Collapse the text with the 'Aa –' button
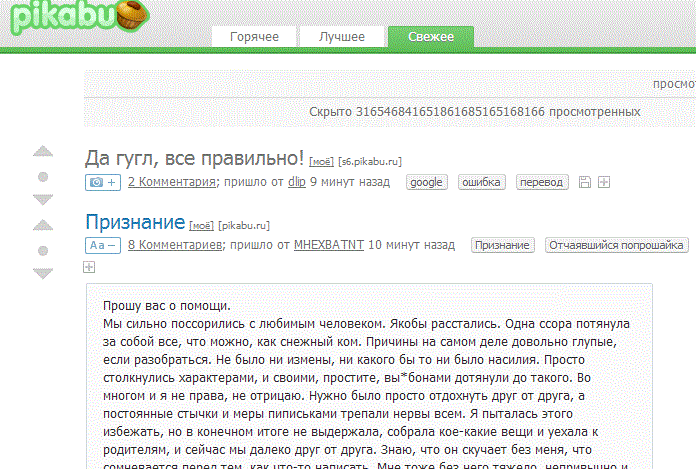The width and height of the screenshot is (696, 469). [103, 245]
